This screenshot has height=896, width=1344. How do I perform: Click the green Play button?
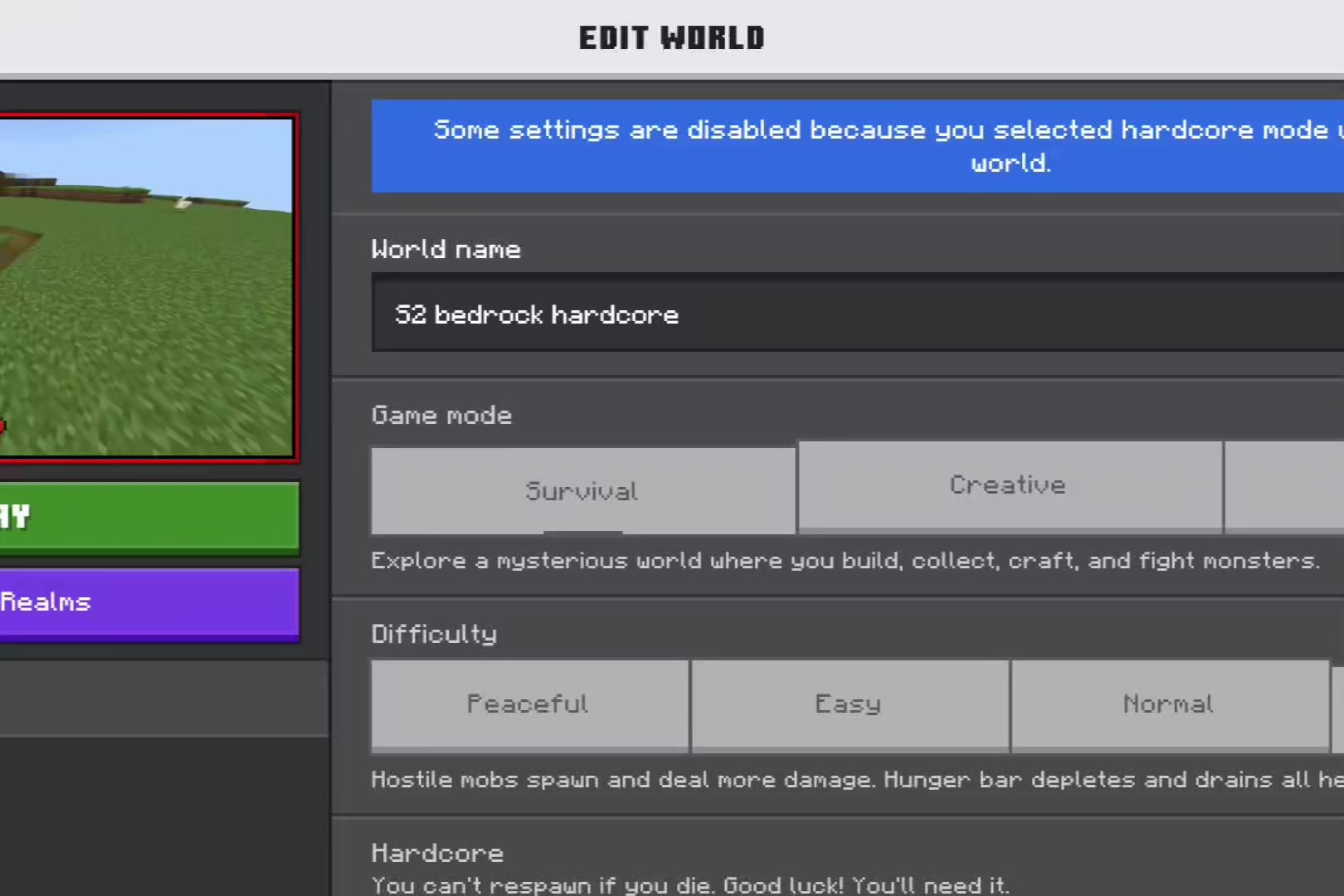149,518
